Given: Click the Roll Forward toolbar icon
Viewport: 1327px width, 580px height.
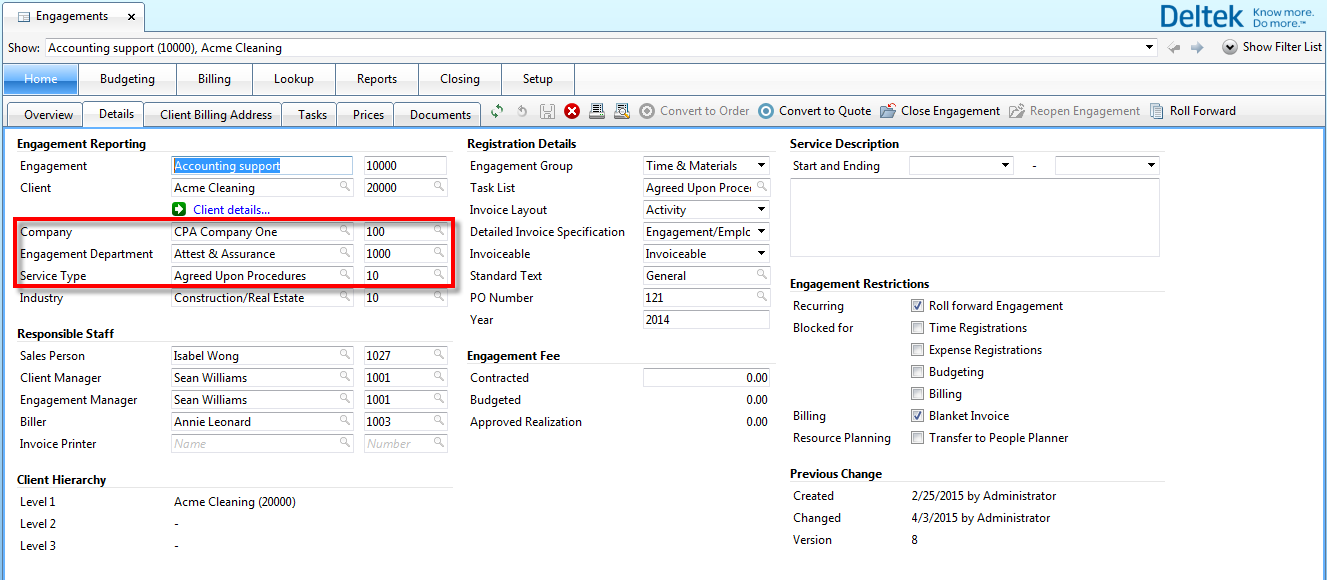Looking at the screenshot, I should 1157,111.
